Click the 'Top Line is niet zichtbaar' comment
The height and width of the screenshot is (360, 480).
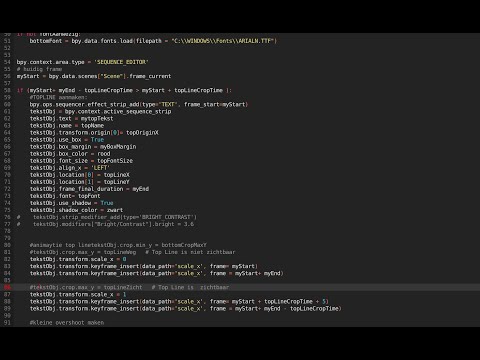[x=190, y=252]
